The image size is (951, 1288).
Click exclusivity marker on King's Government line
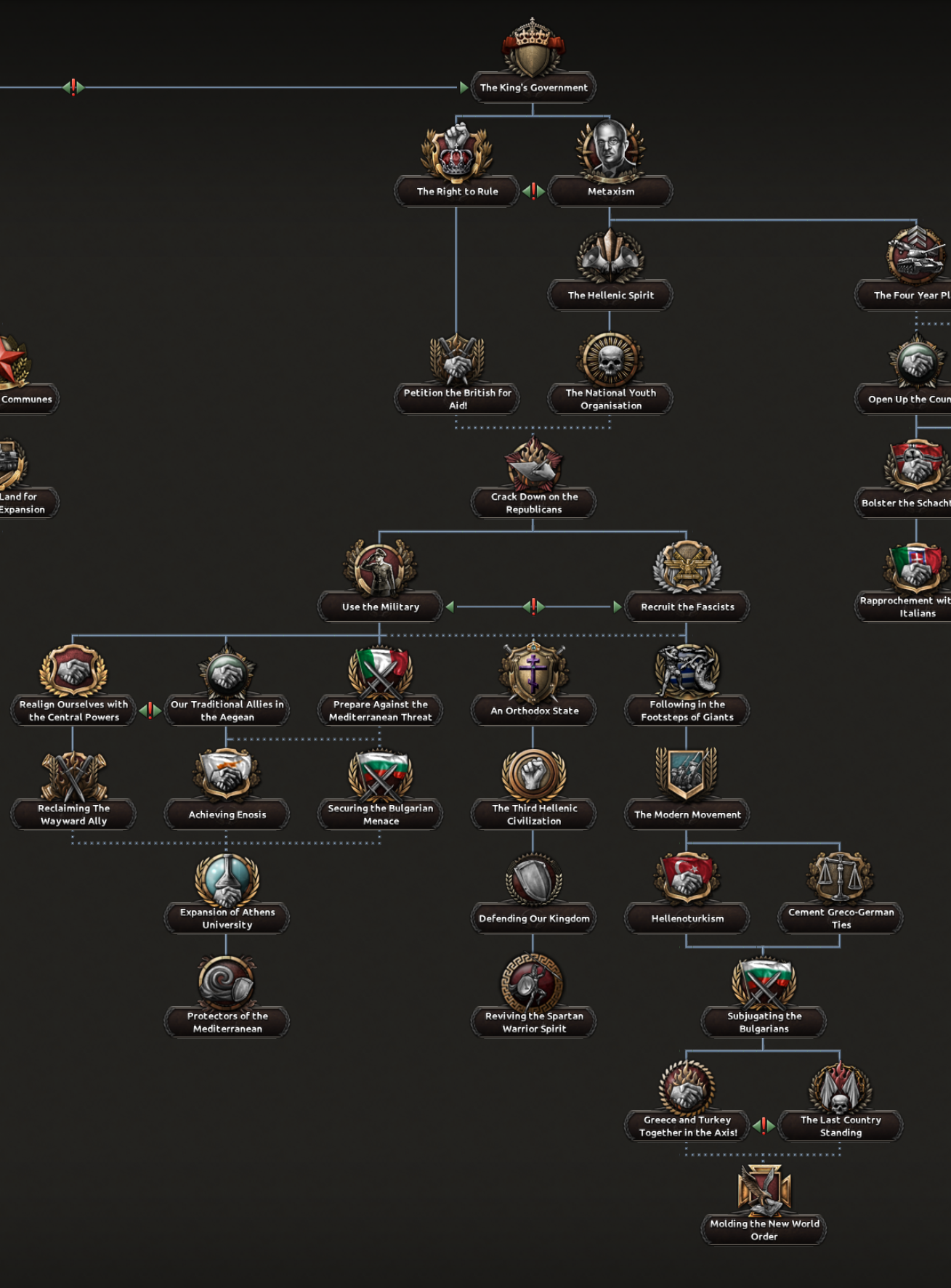pos(73,88)
